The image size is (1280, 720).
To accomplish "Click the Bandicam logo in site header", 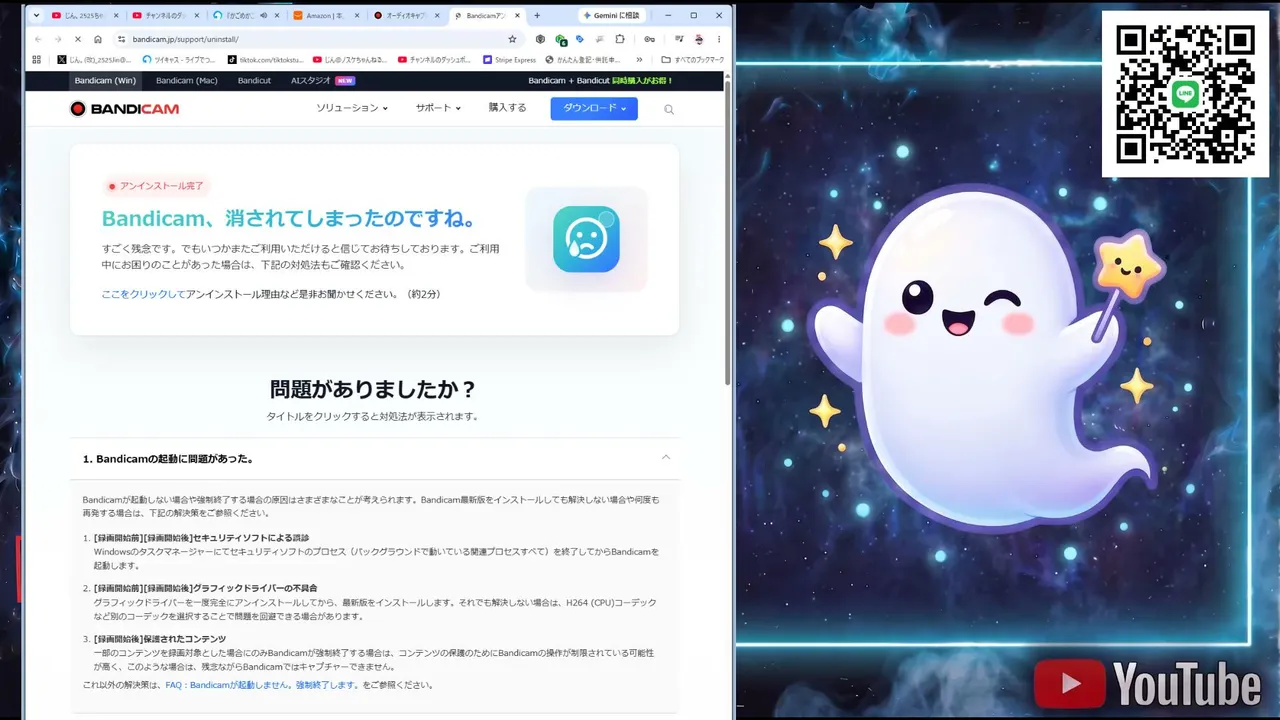I will coord(125,109).
